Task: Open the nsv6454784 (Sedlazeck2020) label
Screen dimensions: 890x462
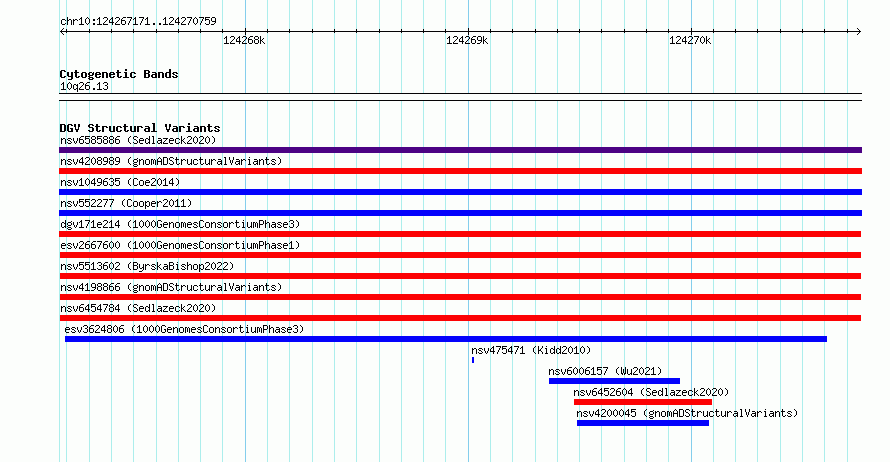Action: tap(138, 308)
